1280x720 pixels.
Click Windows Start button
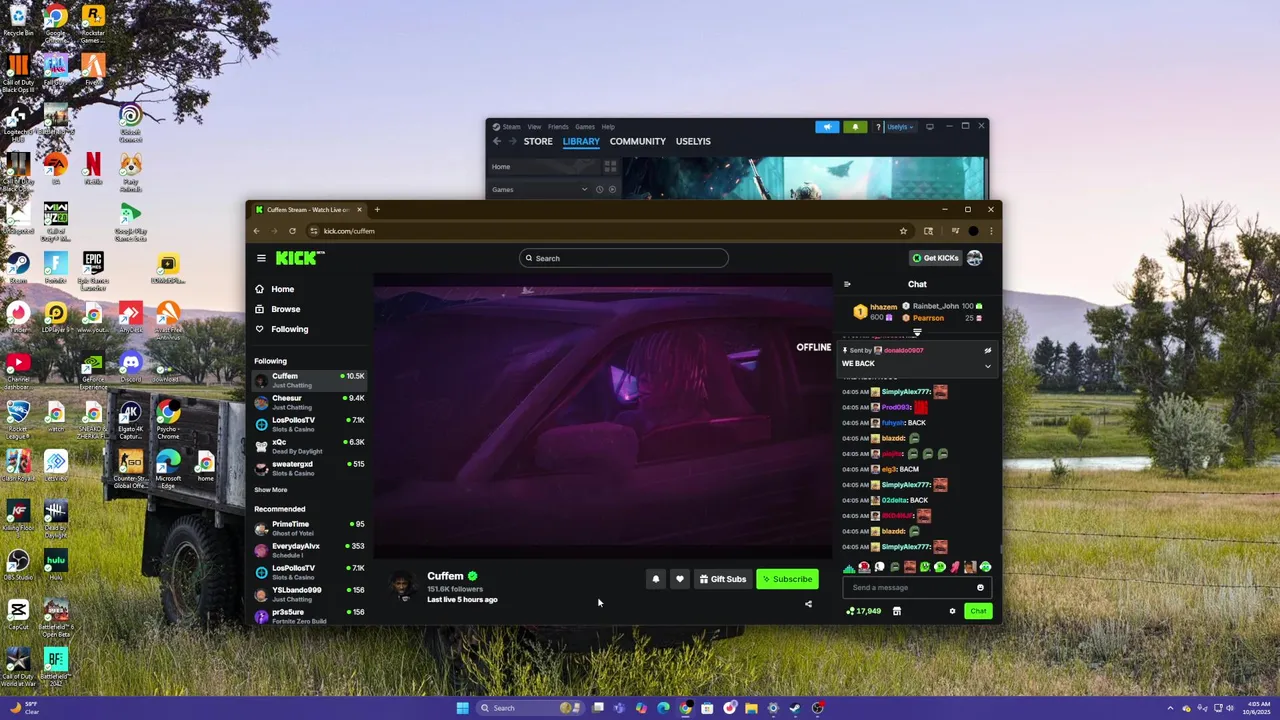(x=462, y=708)
